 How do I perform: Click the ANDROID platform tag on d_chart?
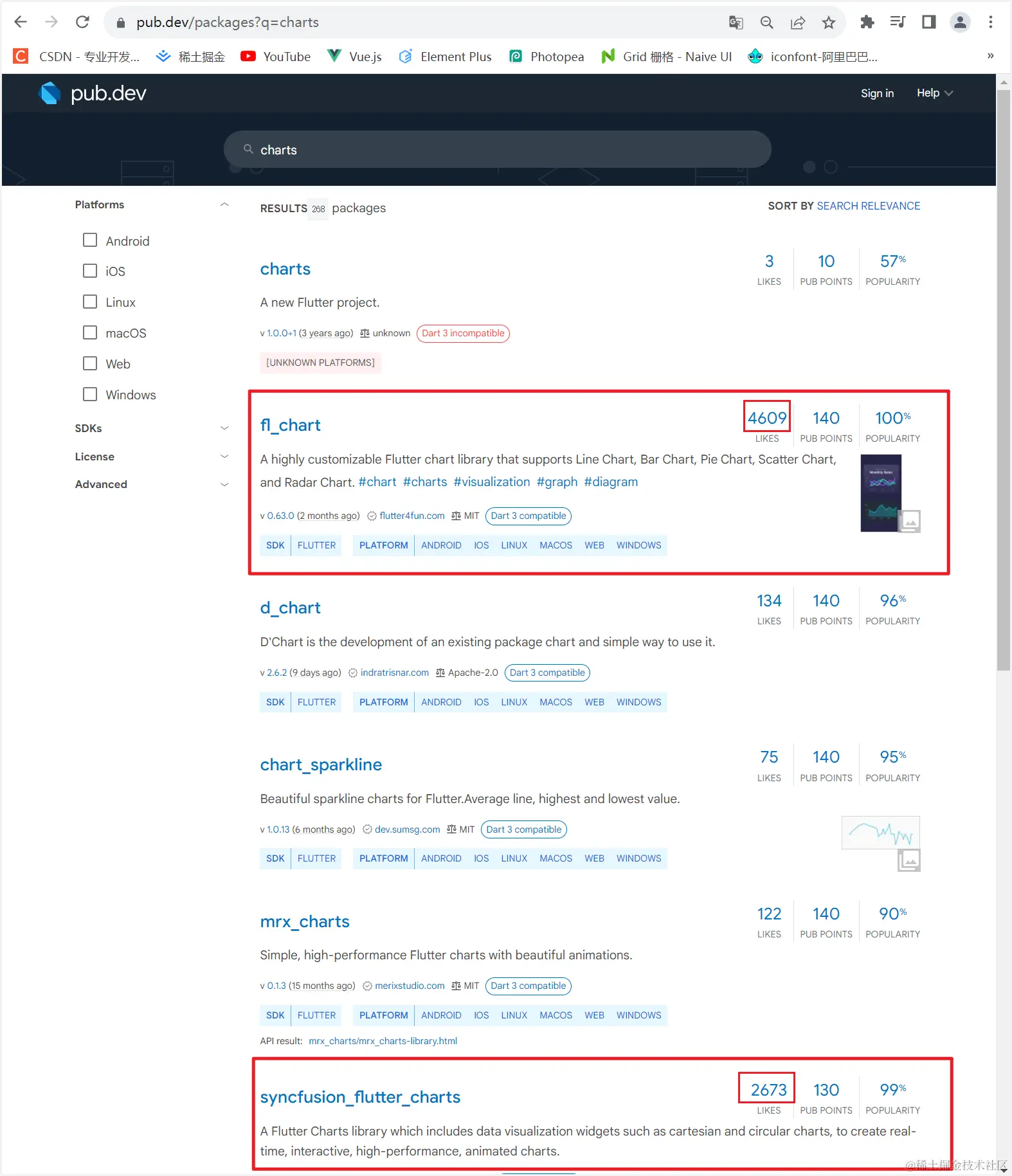coord(441,702)
